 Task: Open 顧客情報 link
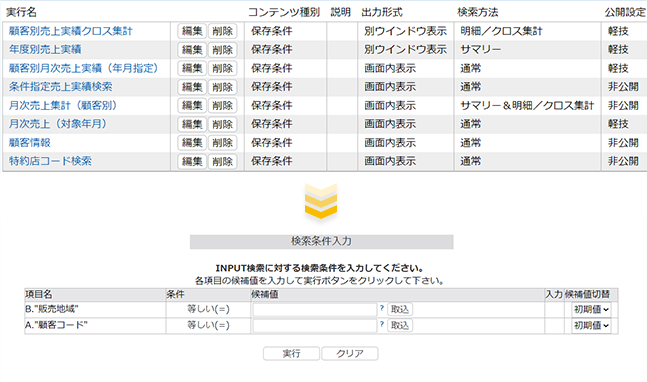pos(29,142)
